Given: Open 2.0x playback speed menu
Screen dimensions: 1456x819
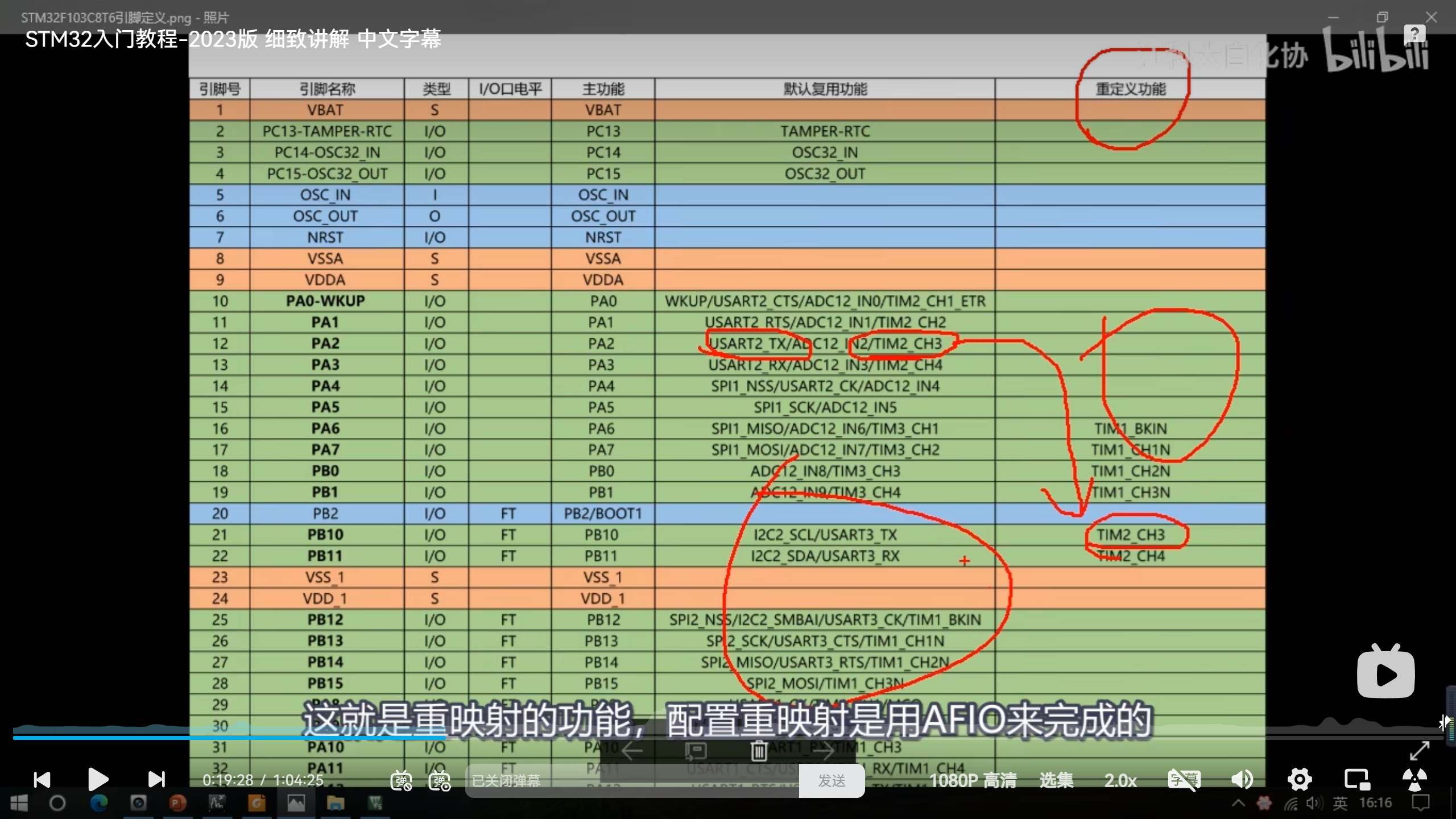Looking at the screenshot, I should click(x=1120, y=780).
